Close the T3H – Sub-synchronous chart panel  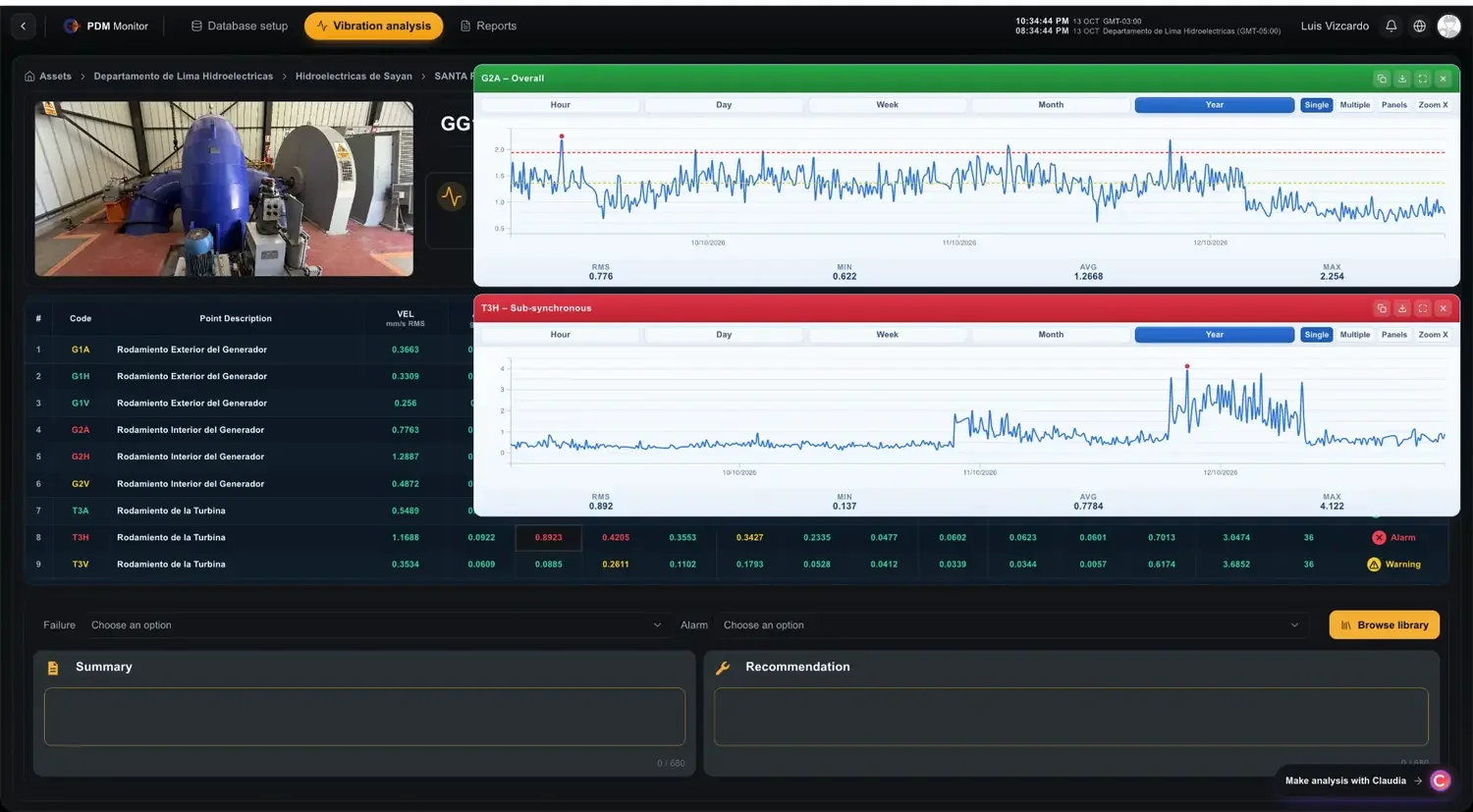[1443, 308]
